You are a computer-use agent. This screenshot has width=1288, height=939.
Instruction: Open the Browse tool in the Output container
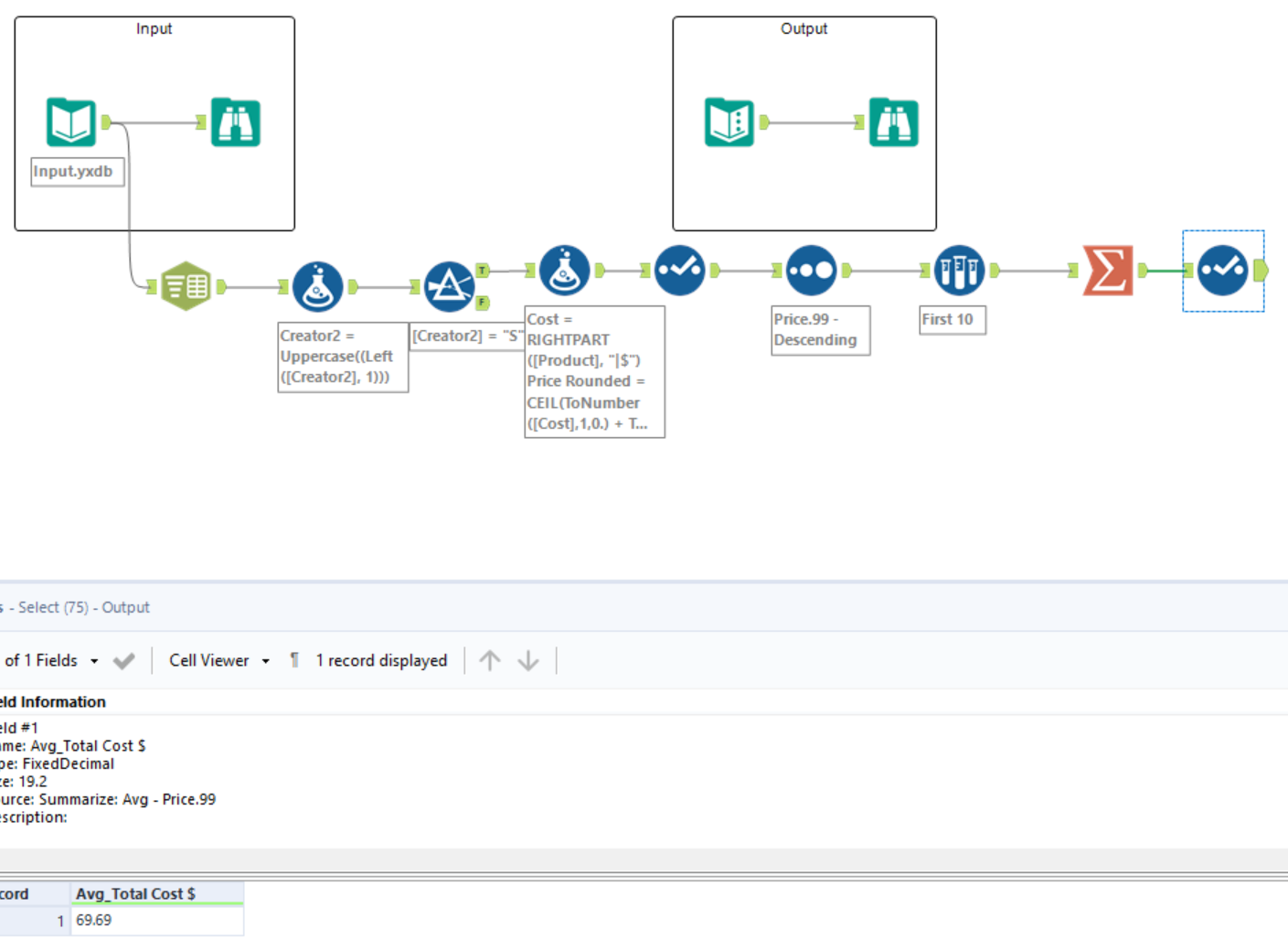pyautogui.click(x=893, y=122)
